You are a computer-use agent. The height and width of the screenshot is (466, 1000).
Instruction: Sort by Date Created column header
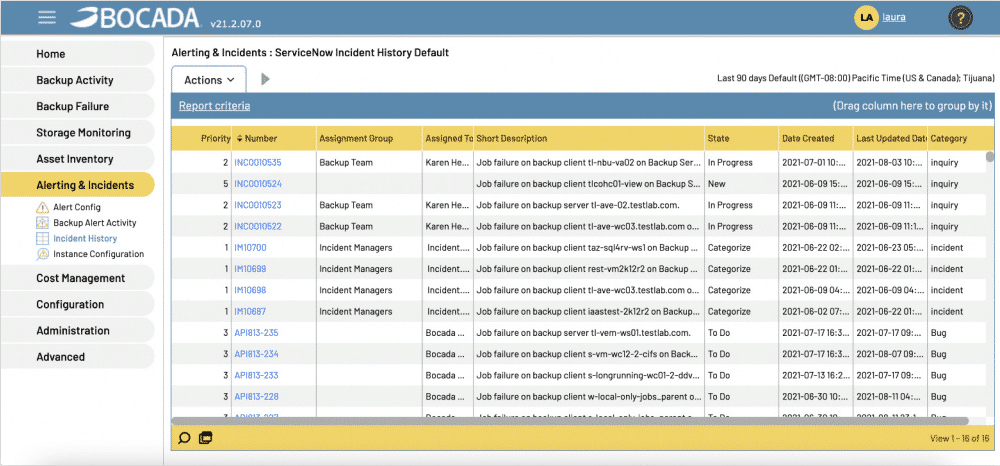pyautogui.click(x=816, y=138)
